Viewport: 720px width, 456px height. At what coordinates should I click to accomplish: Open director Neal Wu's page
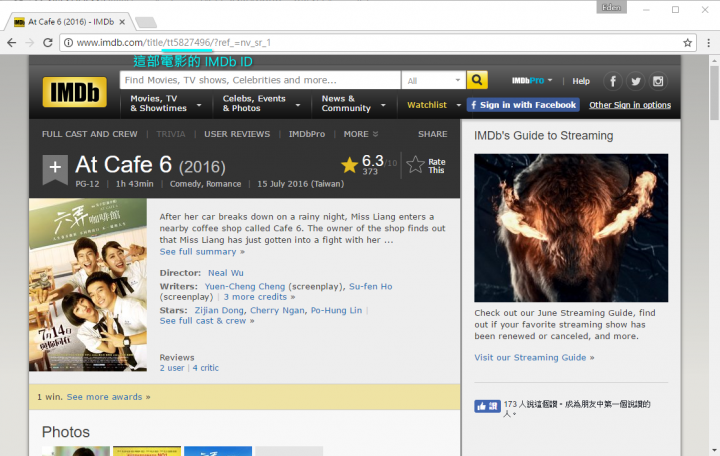(225, 273)
